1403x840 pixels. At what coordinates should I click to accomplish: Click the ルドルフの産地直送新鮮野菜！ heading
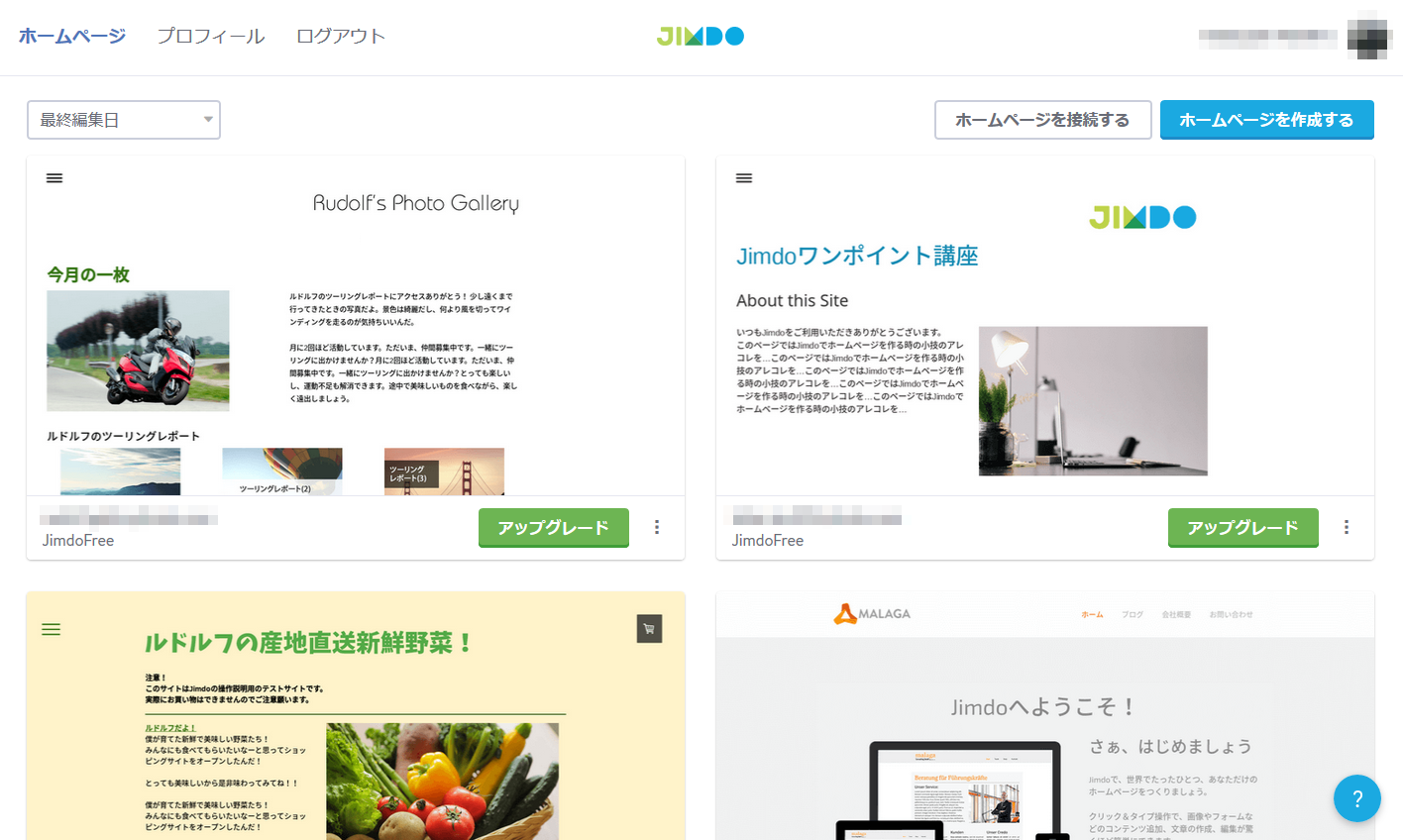pyautogui.click(x=308, y=643)
